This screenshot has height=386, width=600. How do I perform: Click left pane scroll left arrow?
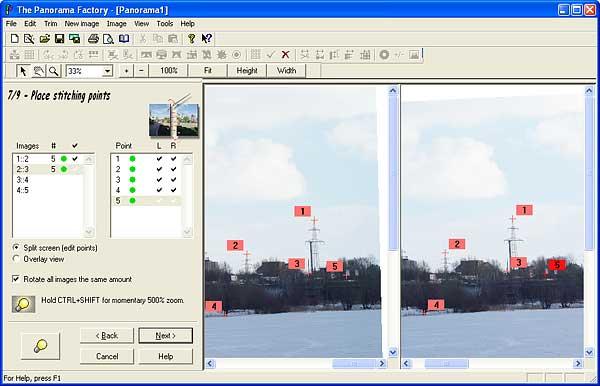click(x=210, y=363)
